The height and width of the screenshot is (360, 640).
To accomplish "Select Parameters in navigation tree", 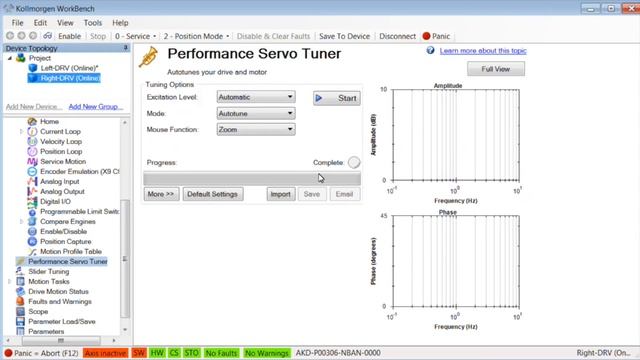I will pyautogui.click(x=46, y=331).
